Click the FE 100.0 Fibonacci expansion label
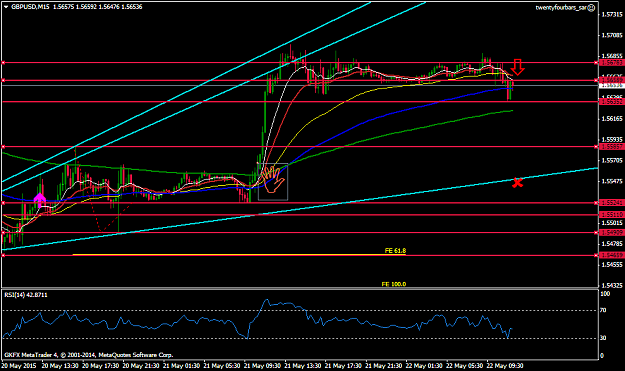Viewport: 625px width, 371px height. [394, 284]
